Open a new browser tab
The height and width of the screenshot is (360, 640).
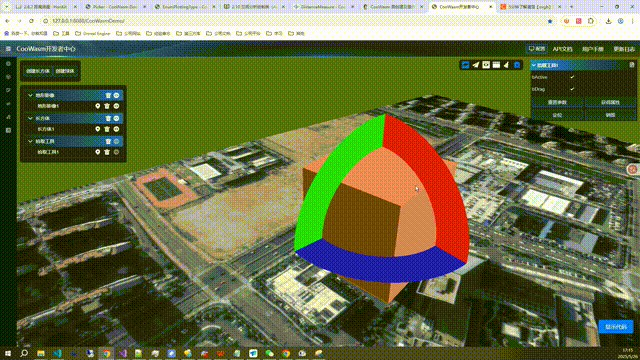(571, 7)
